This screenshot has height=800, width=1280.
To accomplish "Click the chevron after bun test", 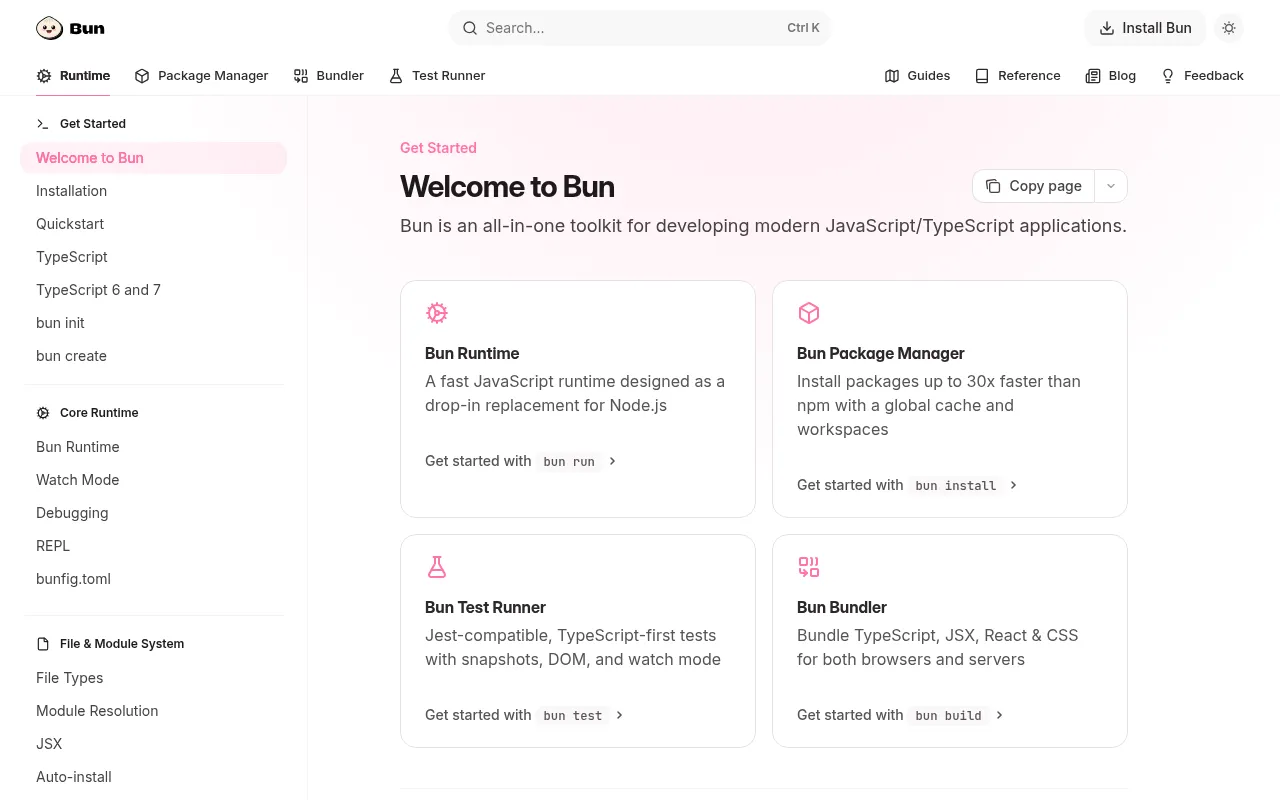I will [x=620, y=715].
